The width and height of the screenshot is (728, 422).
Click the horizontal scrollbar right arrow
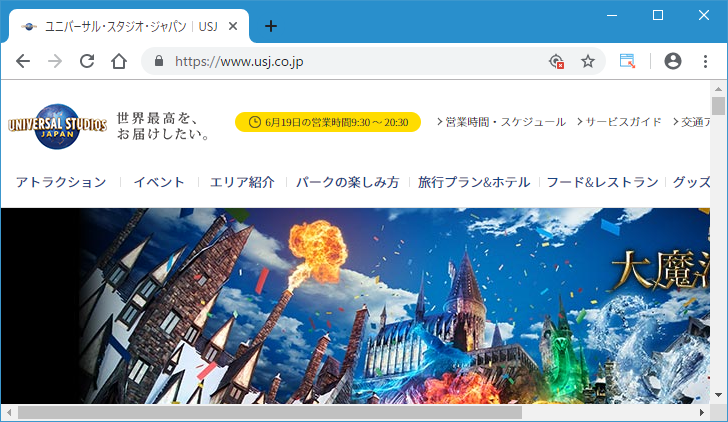coord(702,412)
